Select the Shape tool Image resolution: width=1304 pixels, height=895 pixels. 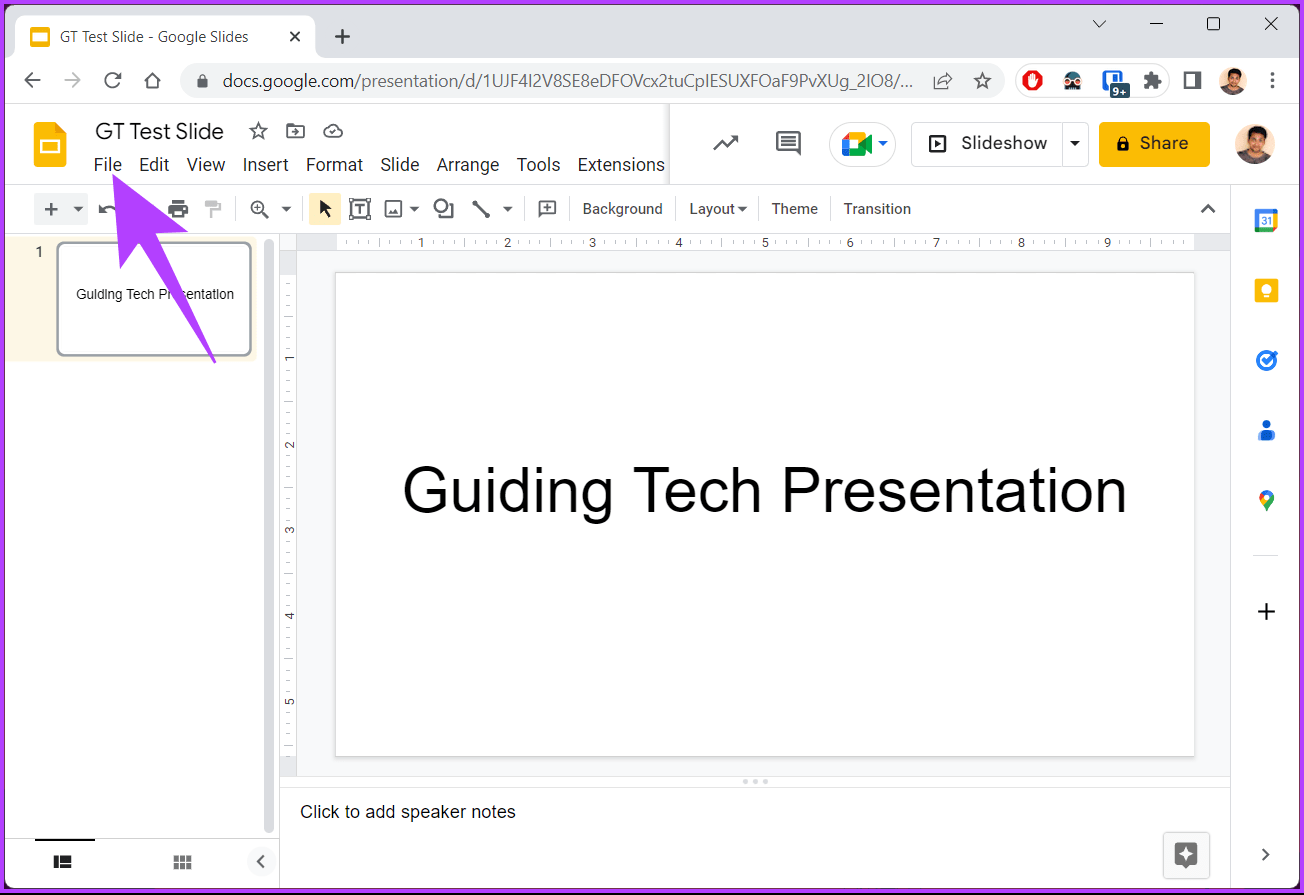click(443, 208)
